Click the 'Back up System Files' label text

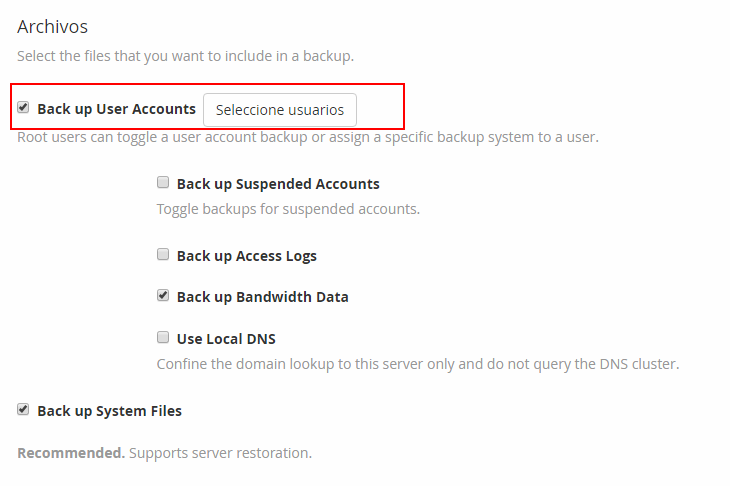109,411
